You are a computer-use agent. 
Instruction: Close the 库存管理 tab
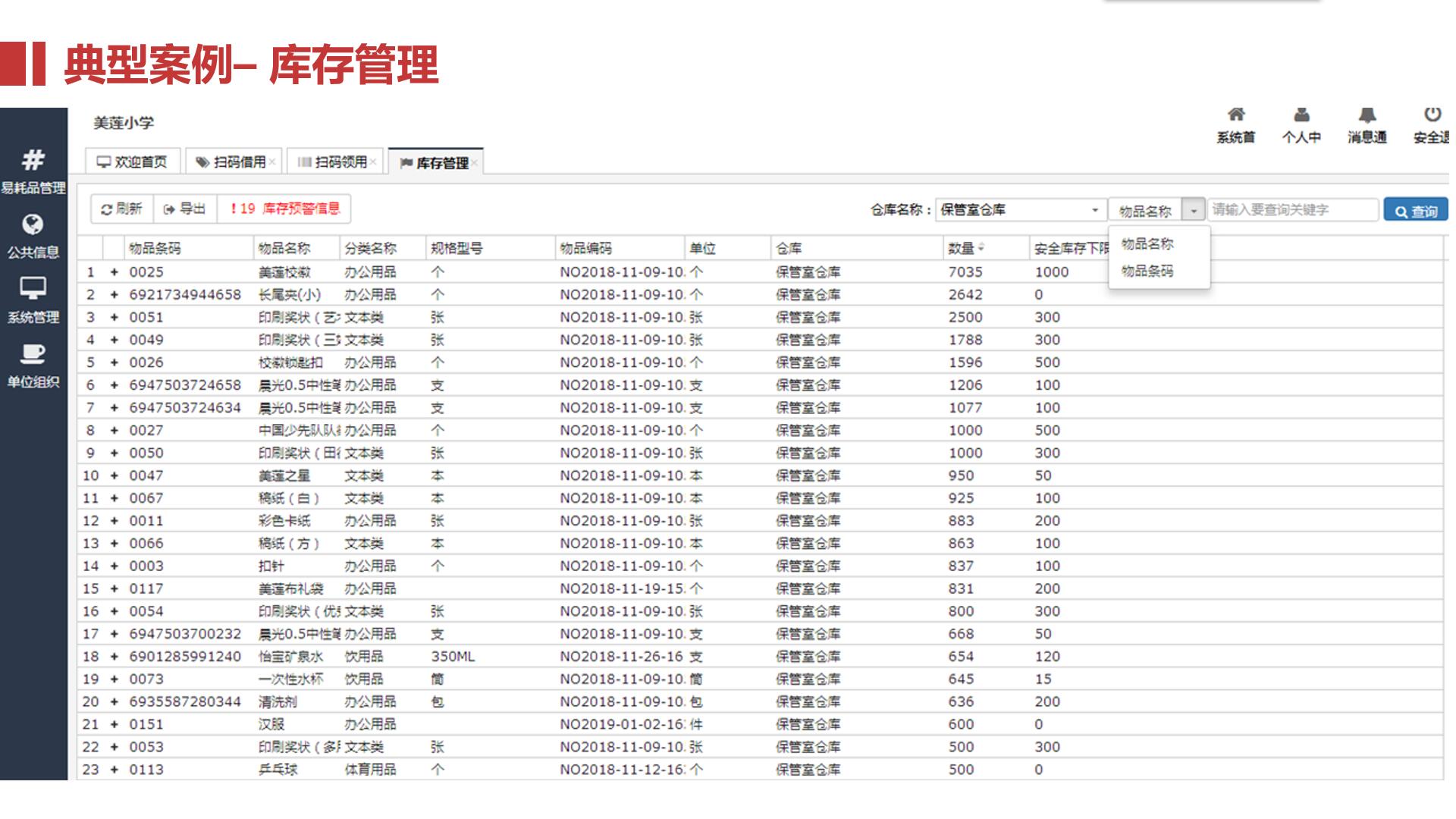474,163
